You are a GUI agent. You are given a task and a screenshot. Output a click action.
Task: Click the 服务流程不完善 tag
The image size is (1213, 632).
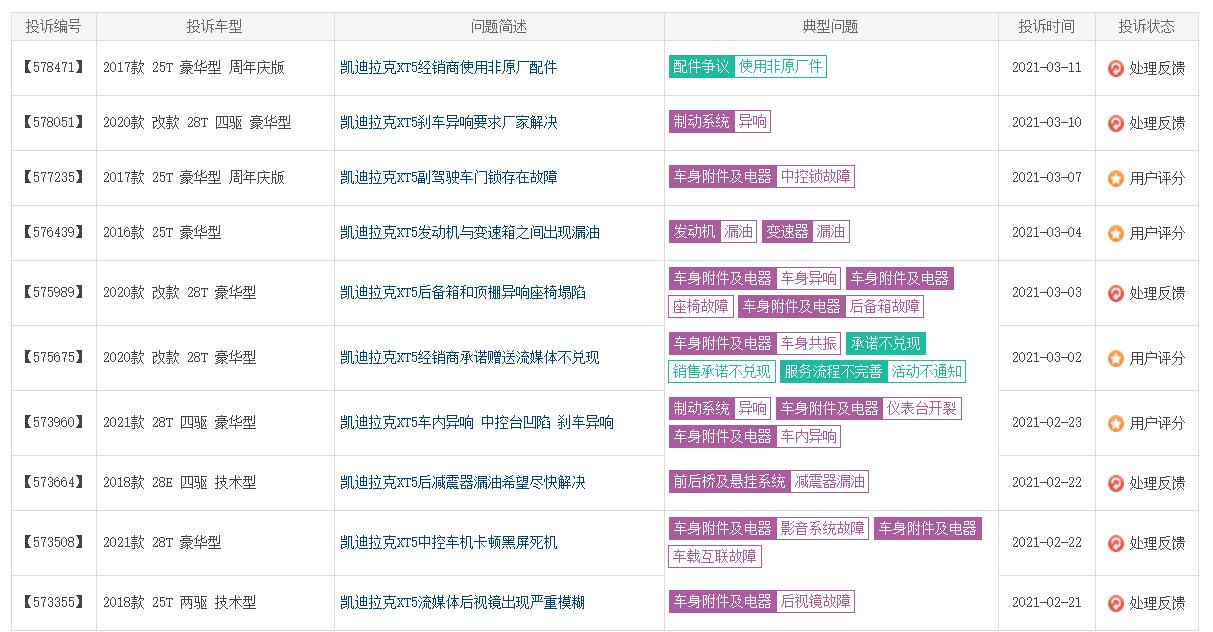point(833,371)
